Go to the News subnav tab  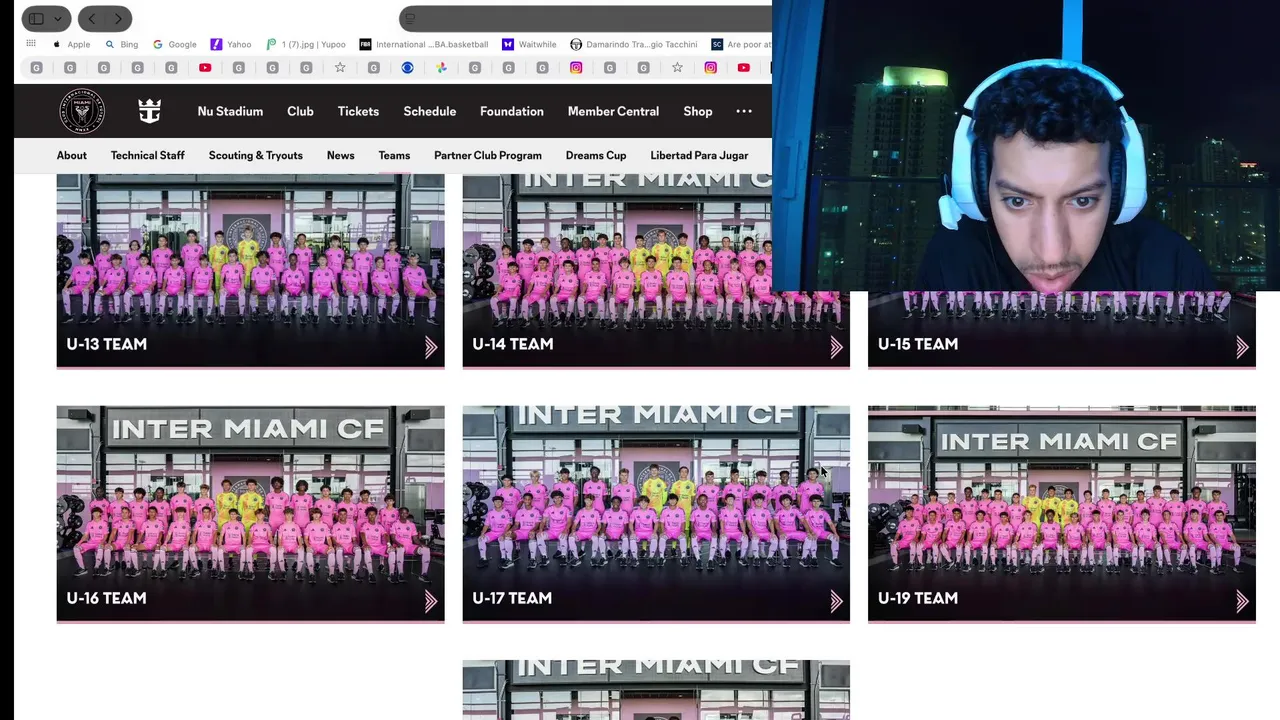(340, 155)
